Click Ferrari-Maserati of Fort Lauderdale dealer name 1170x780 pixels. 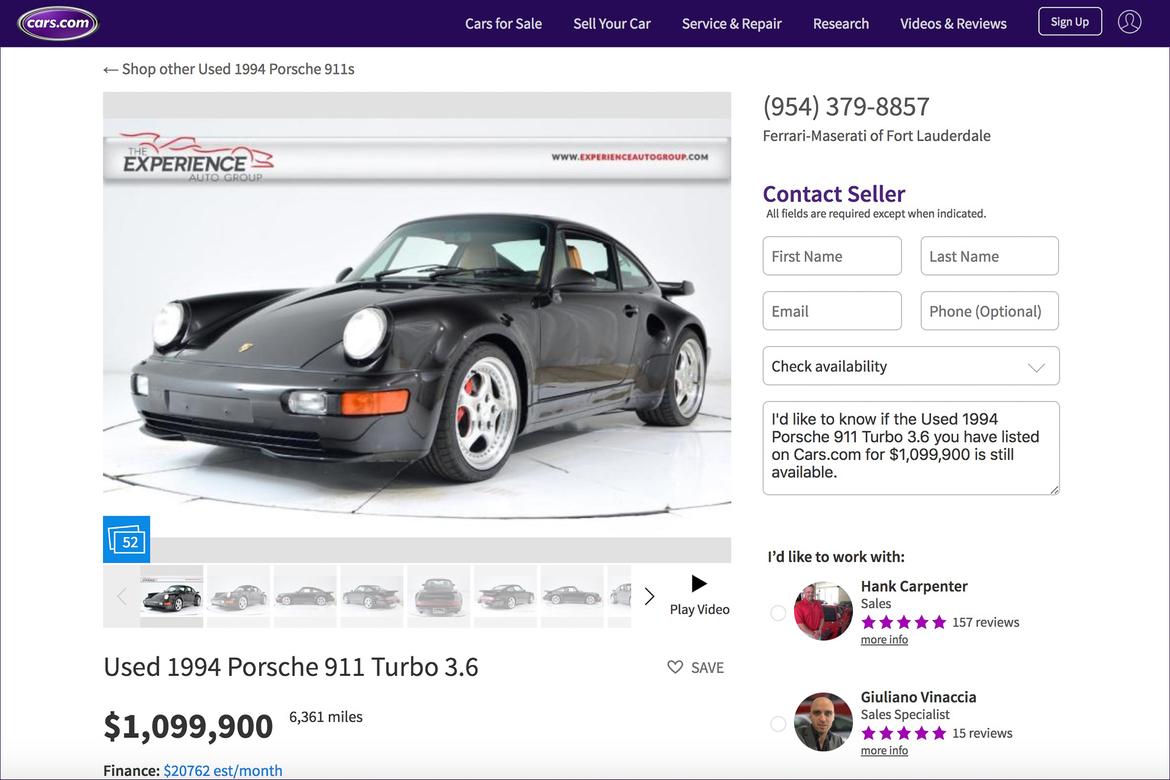877,136
